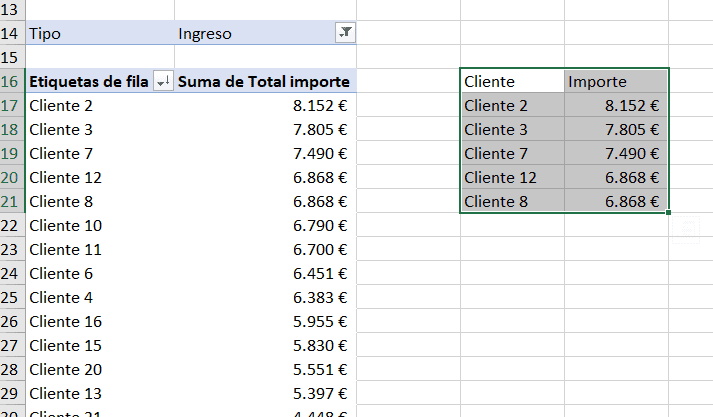Image resolution: width=713 pixels, height=417 pixels.
Task: Select the Cliente 10 row label
Action: [x=100, y=226]
